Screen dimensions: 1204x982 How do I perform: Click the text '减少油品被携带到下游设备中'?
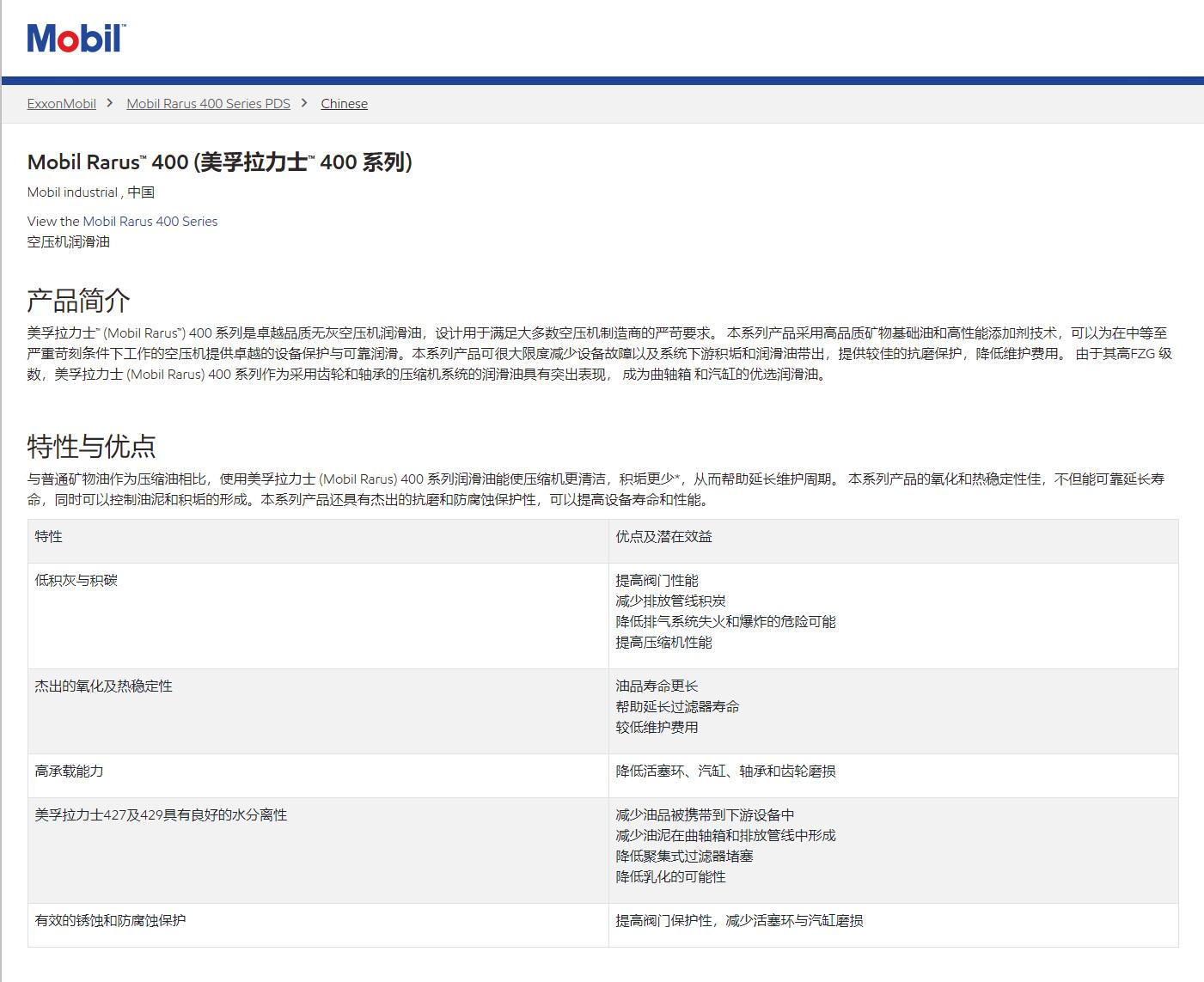point(705,815)
